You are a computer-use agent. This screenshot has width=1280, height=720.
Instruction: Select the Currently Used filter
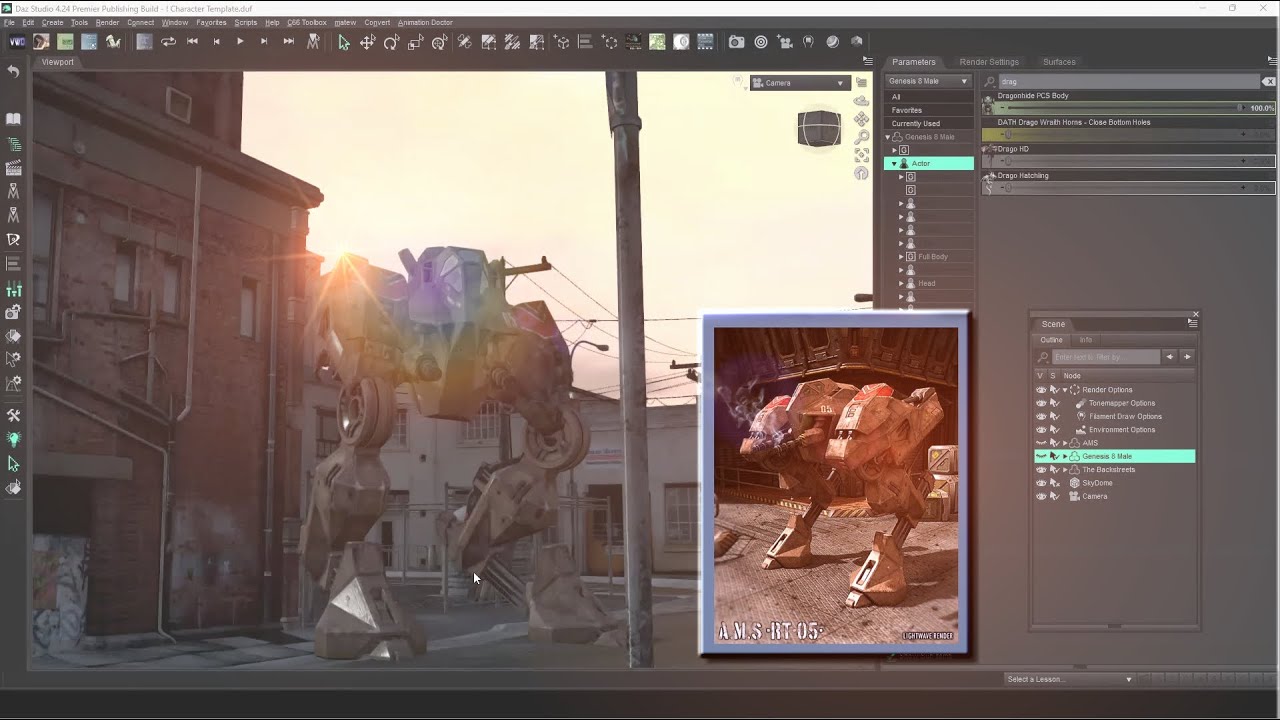pos(928,124)
